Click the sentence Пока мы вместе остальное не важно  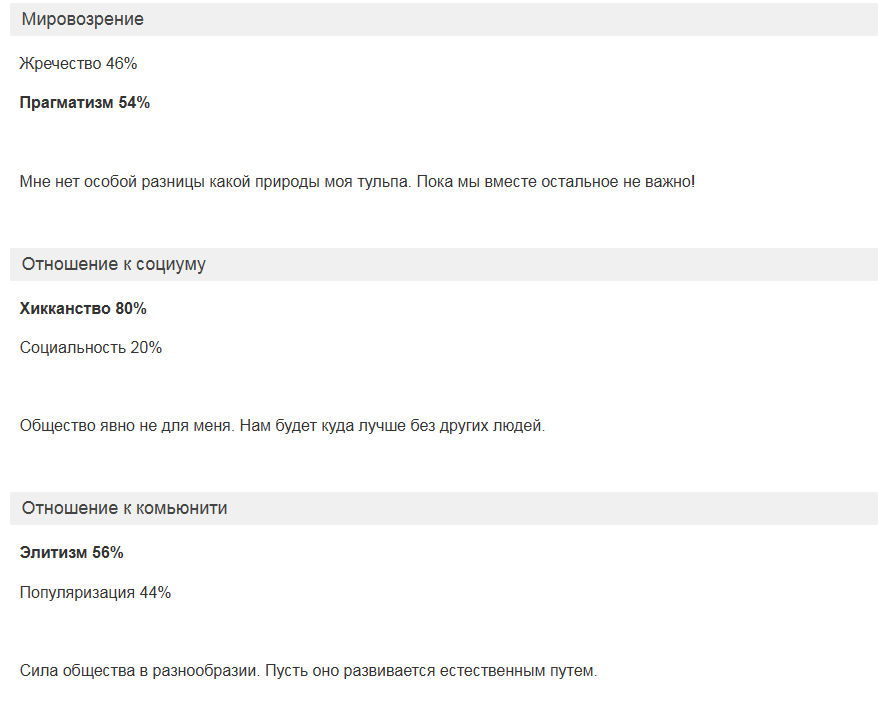click(x=554, y=182)
